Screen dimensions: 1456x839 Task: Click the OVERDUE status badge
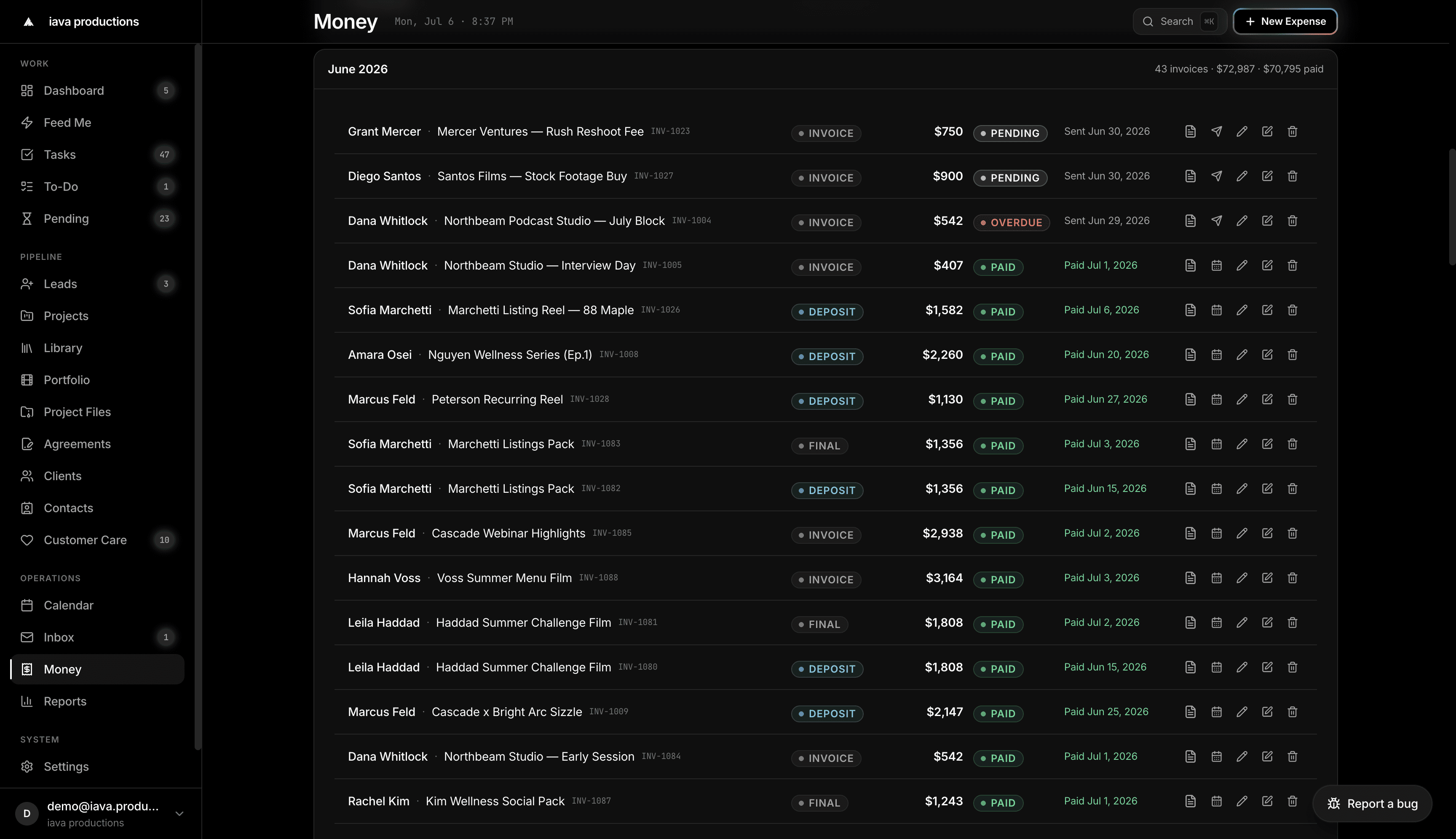[1011, 222]
